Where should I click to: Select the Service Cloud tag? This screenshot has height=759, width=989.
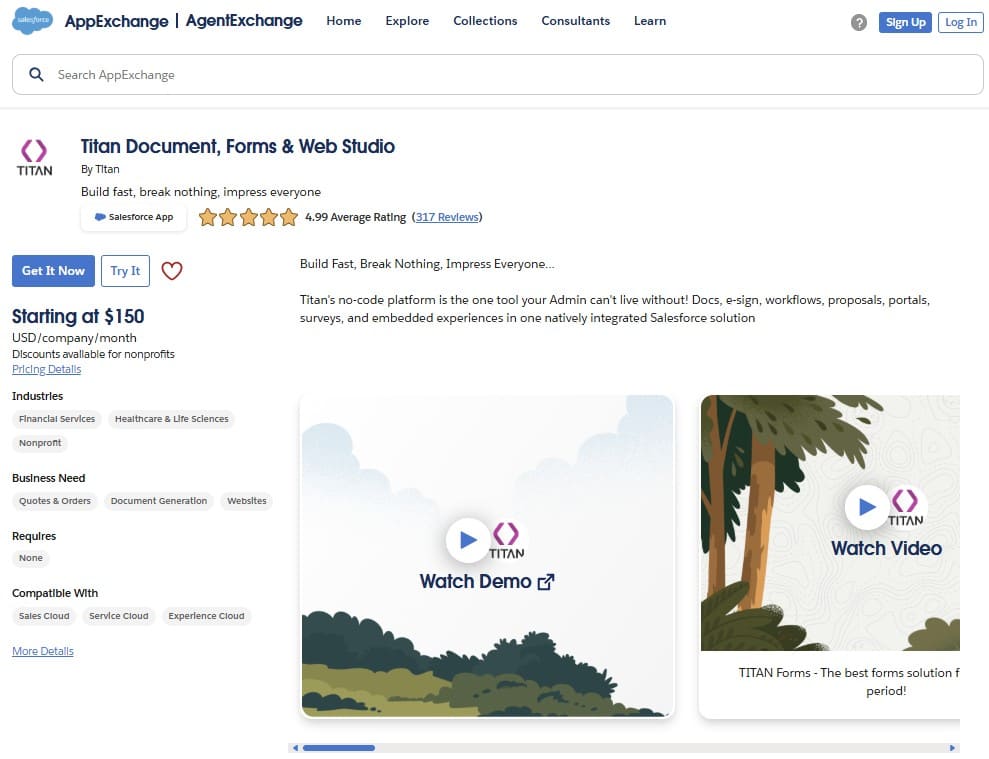coord(119,616)
